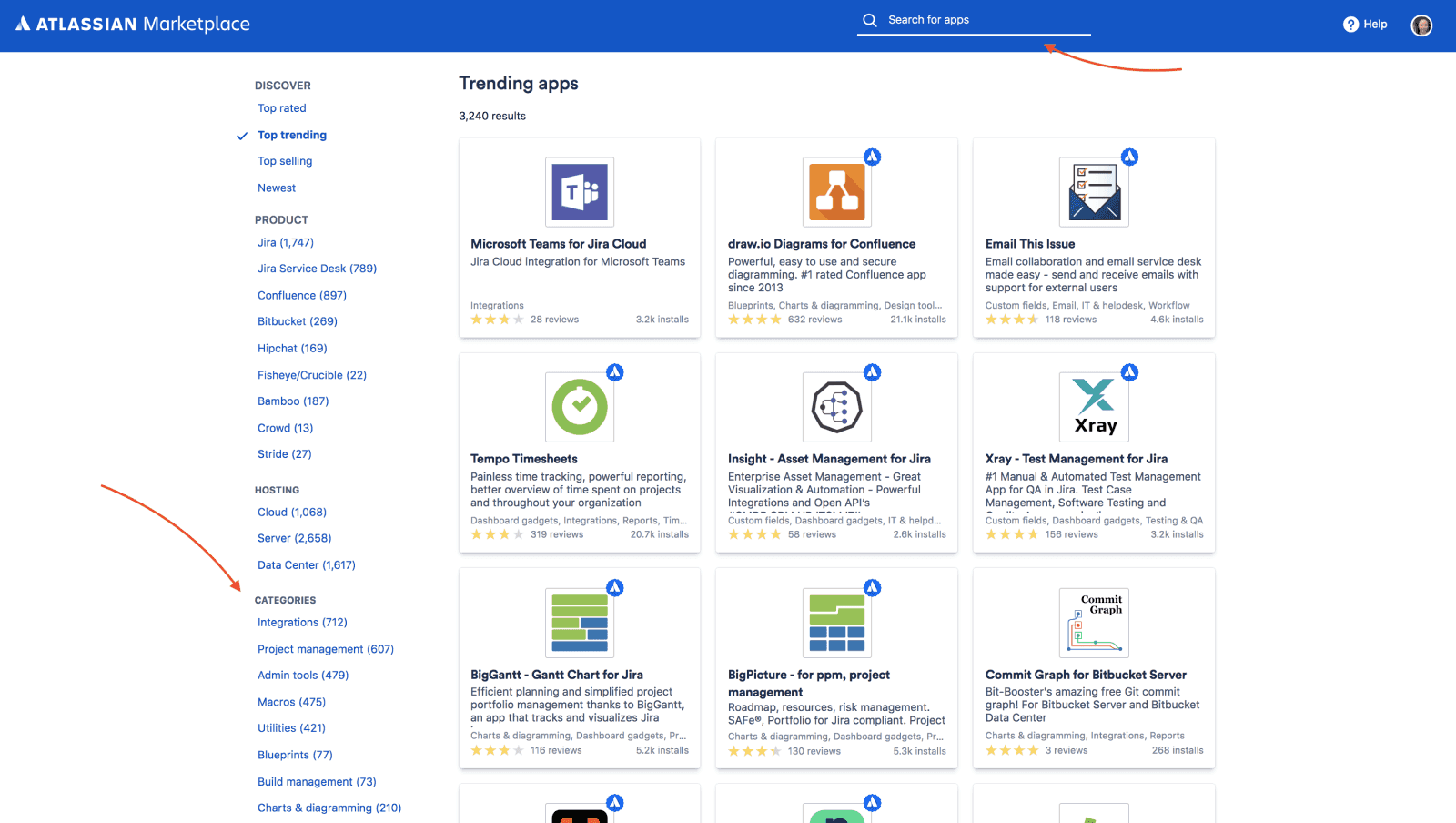Click the vendor badge on draw.io card
Viewport: 1456px width, 823px height.
tap(873, 157)
